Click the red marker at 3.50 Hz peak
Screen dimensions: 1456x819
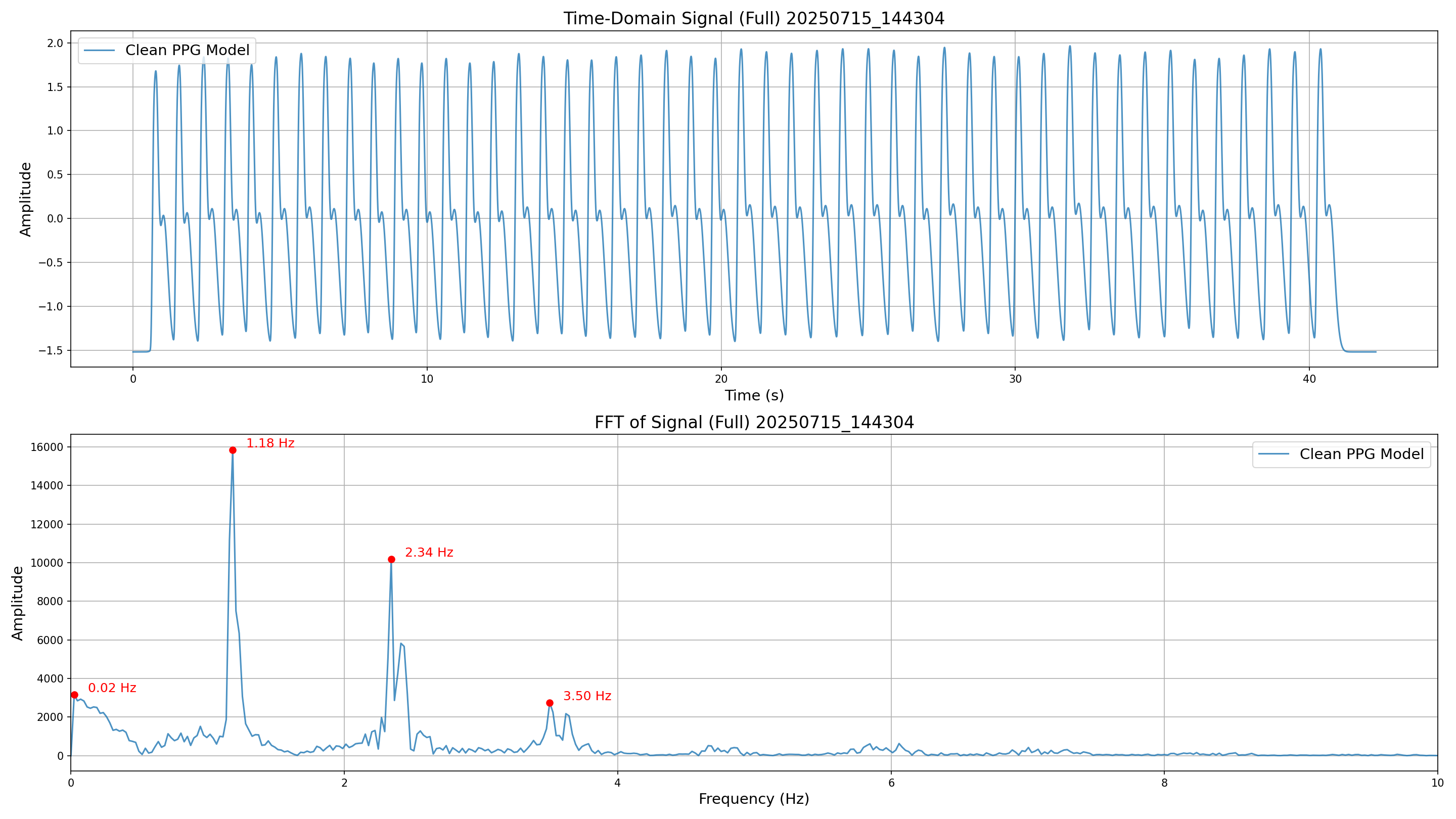click(550, 703)
